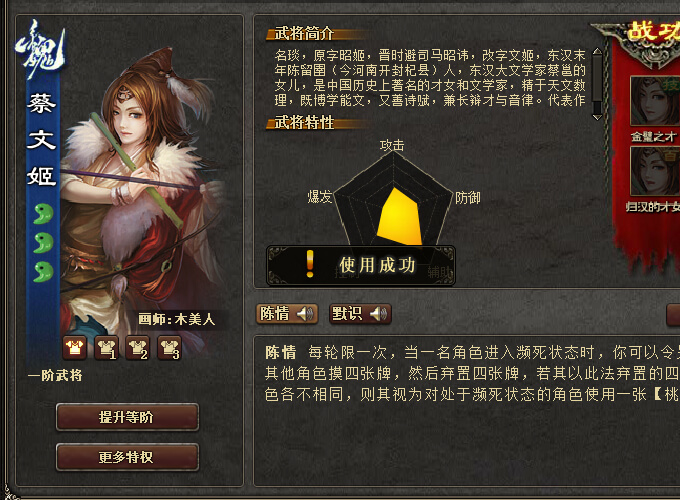Select skin outfit number 2 icon
Image resolution: width=680 pixels, height=500 pixels.
click(x=137, y=348)
